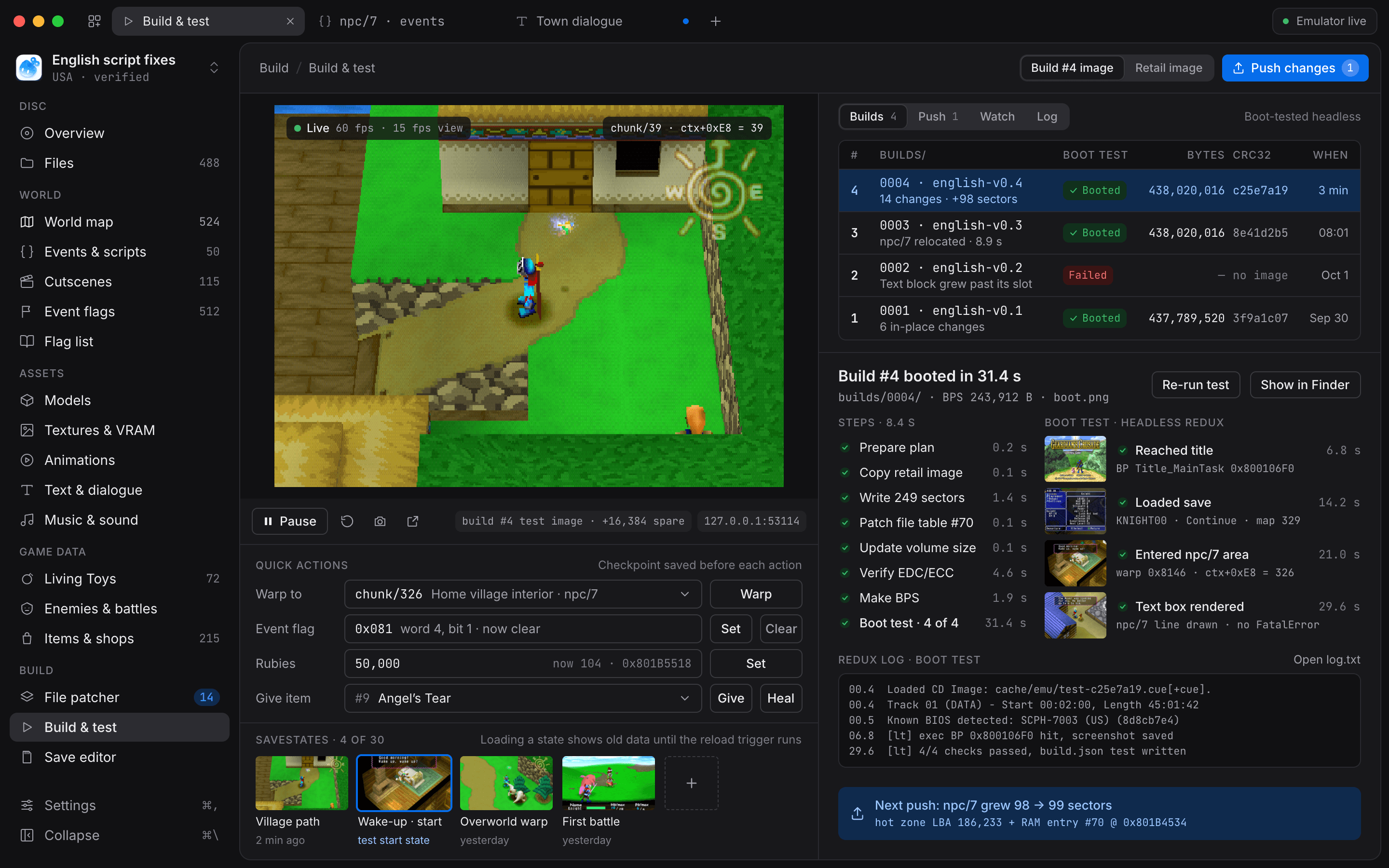Click the Warp button
Image resolution: width=1389 pixels, height=868 pixels.
click(756, 594)
